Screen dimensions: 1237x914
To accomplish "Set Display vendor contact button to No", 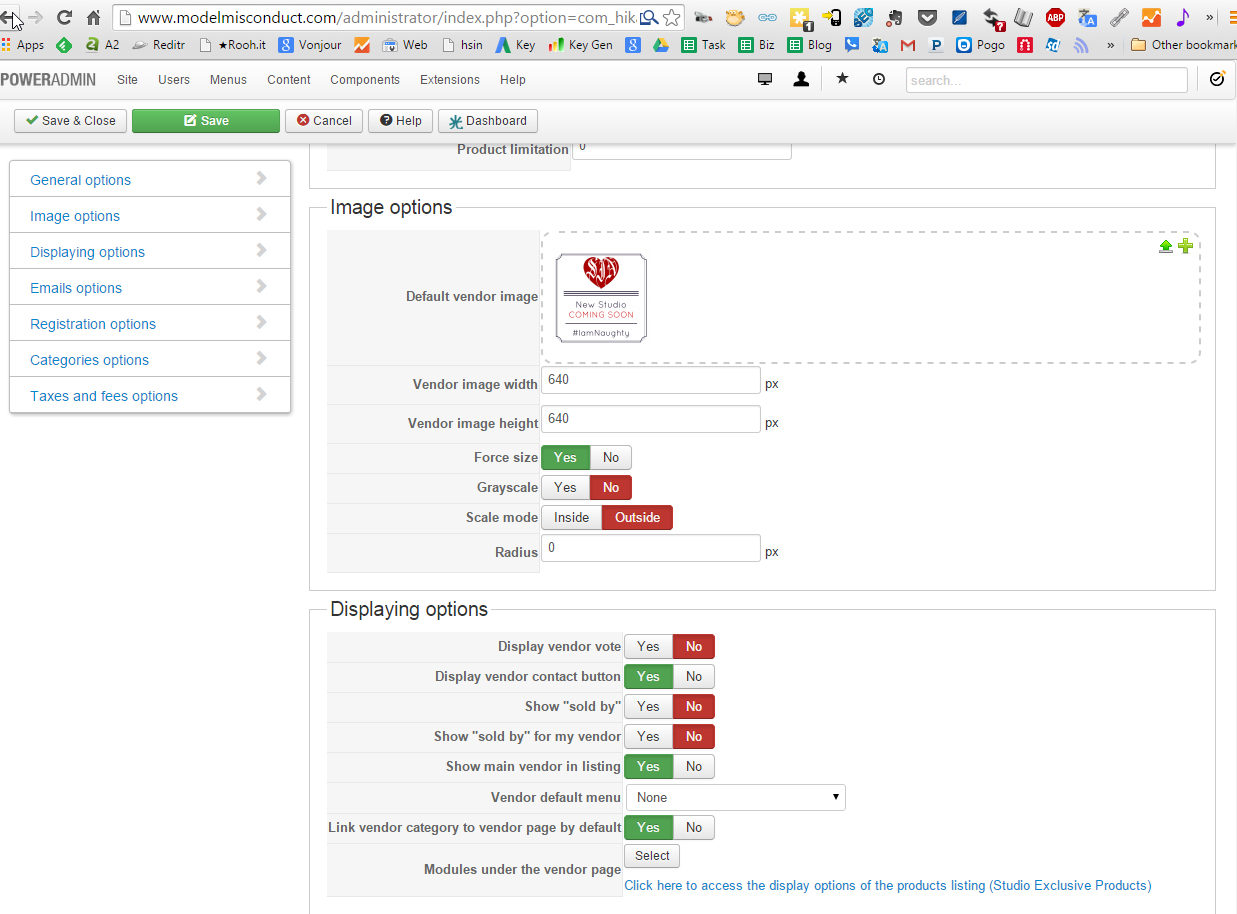I will click(x=694, y=676).
